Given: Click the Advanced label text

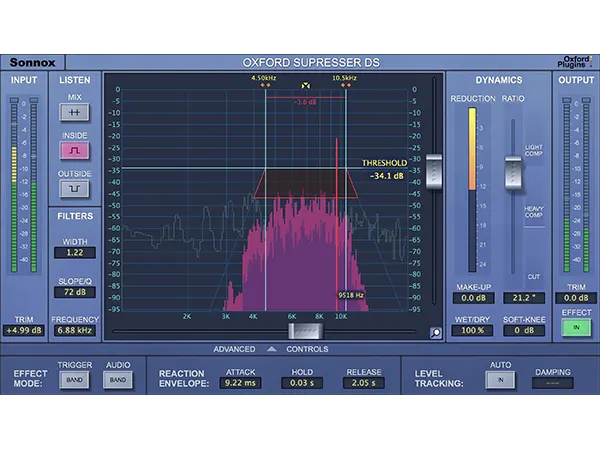Looking at the screenshot, I should coord(234,349).
